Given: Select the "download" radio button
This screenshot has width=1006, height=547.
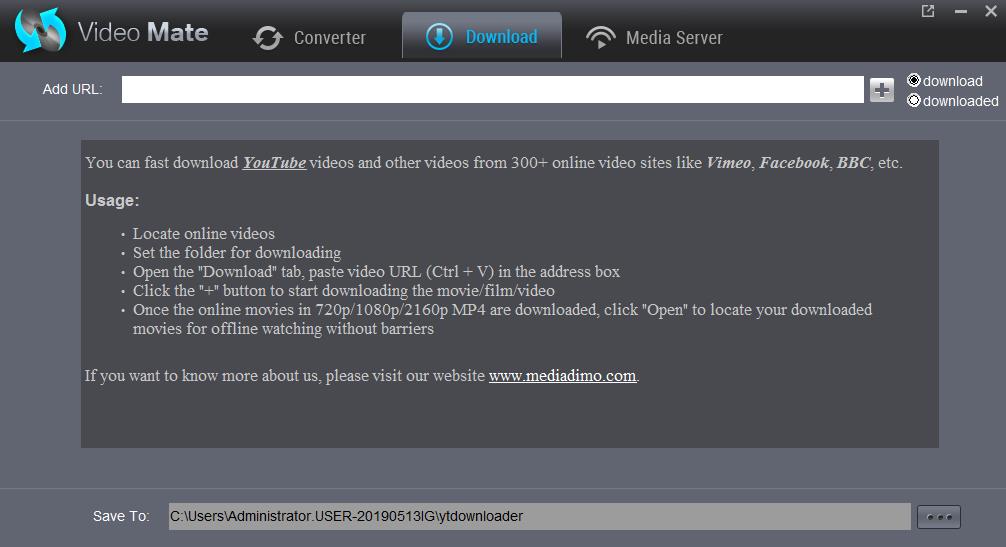Looking at the screenshot, I should 913,81.
